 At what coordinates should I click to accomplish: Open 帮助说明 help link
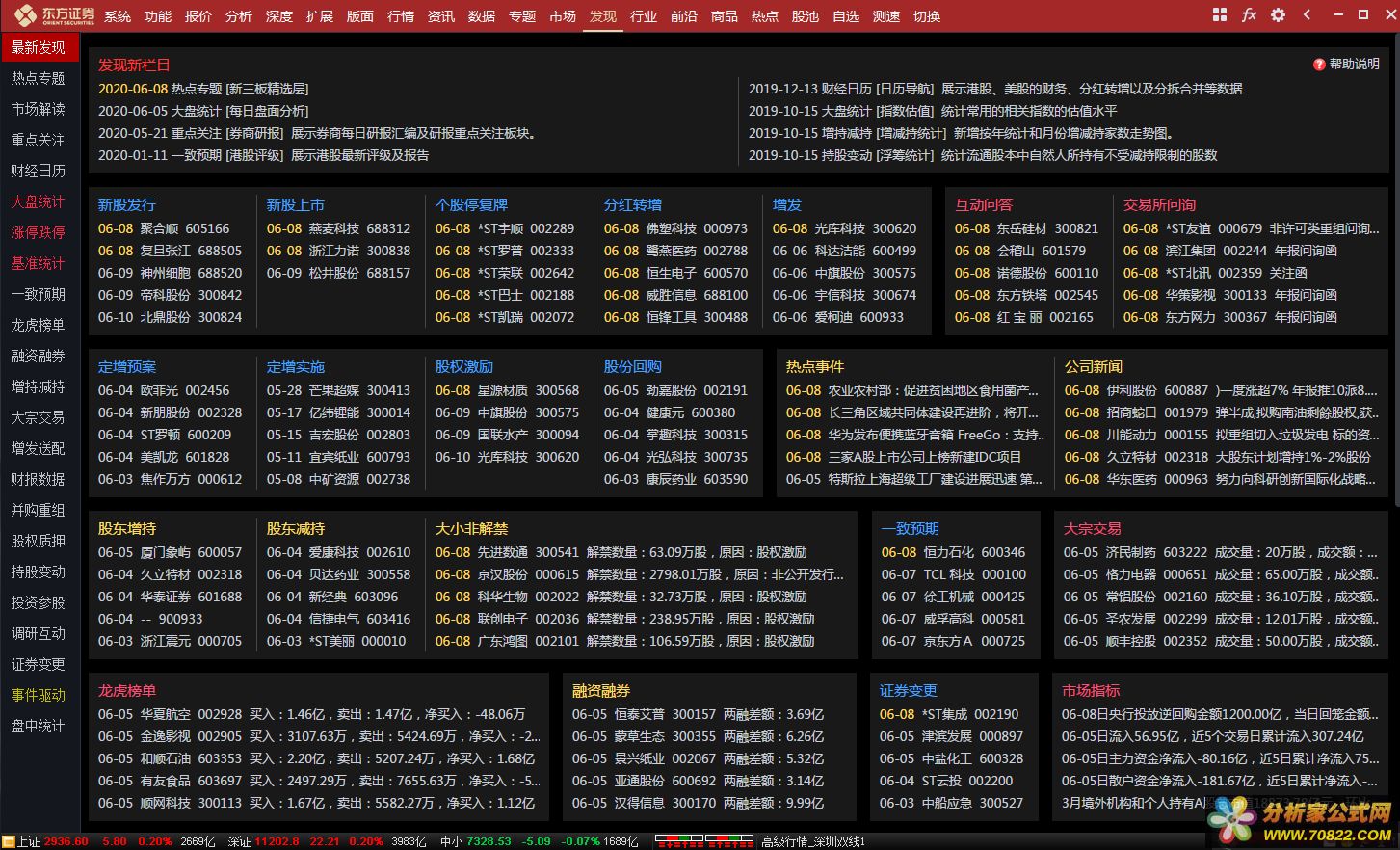point(1355,65)
